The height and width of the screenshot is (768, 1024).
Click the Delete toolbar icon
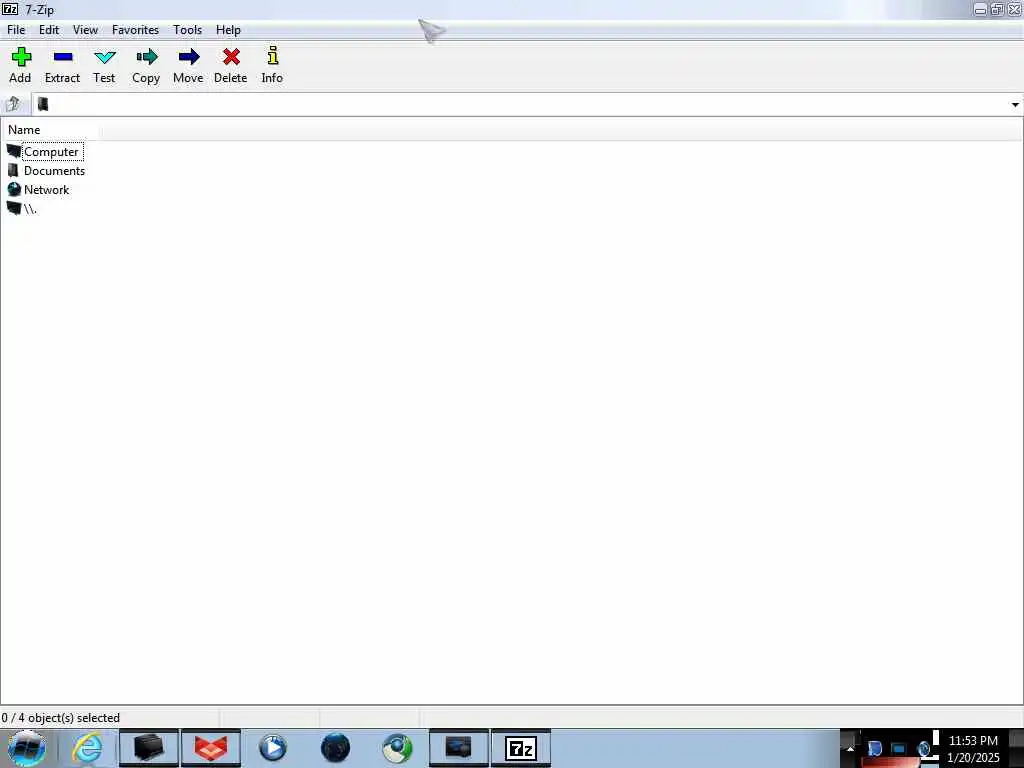231,57
